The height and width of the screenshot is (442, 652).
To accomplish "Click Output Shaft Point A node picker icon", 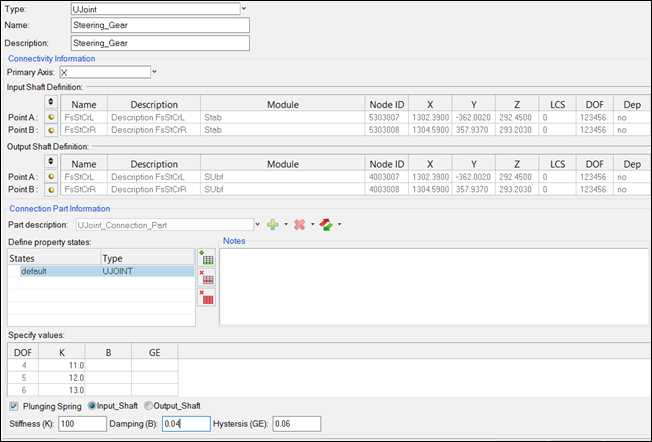I will [50, 176].
